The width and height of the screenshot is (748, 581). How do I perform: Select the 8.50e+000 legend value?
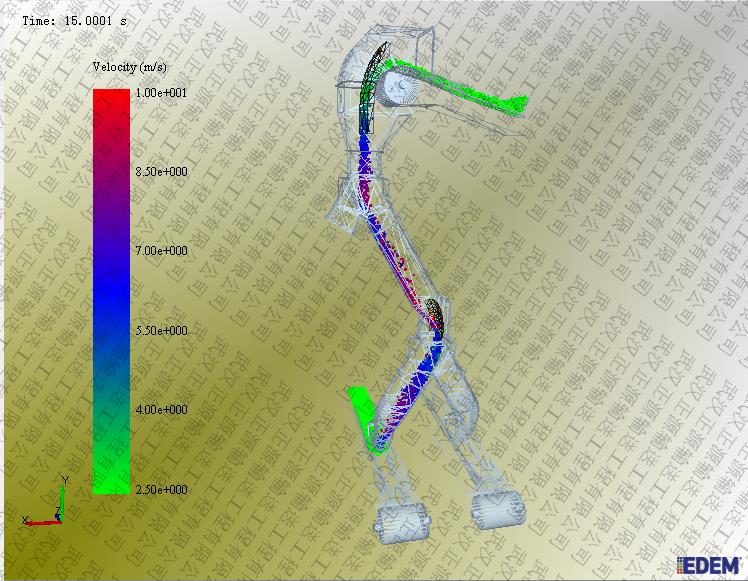tap(161, 172)
